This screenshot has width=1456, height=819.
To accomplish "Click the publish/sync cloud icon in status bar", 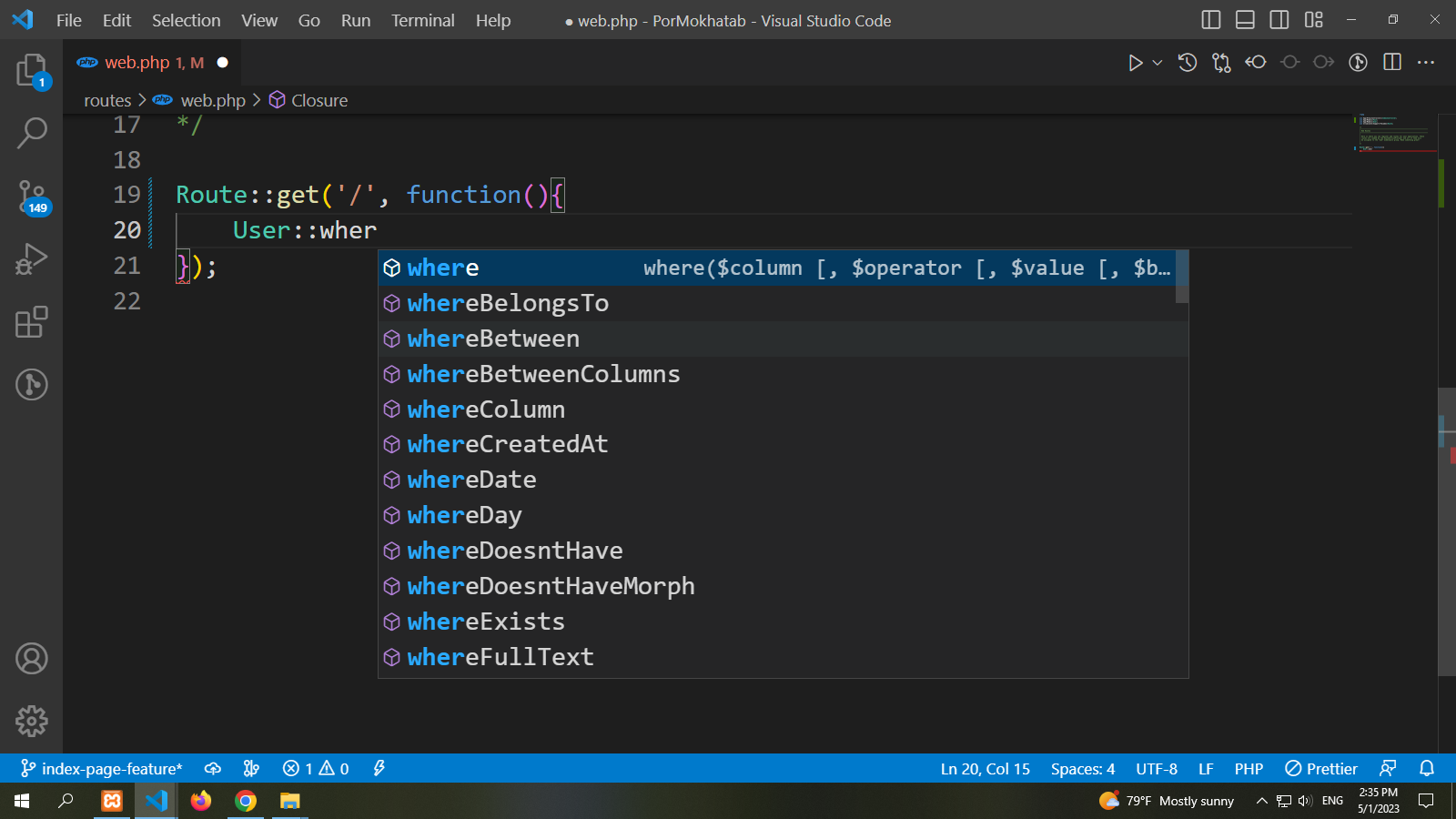I will (213, 769).
